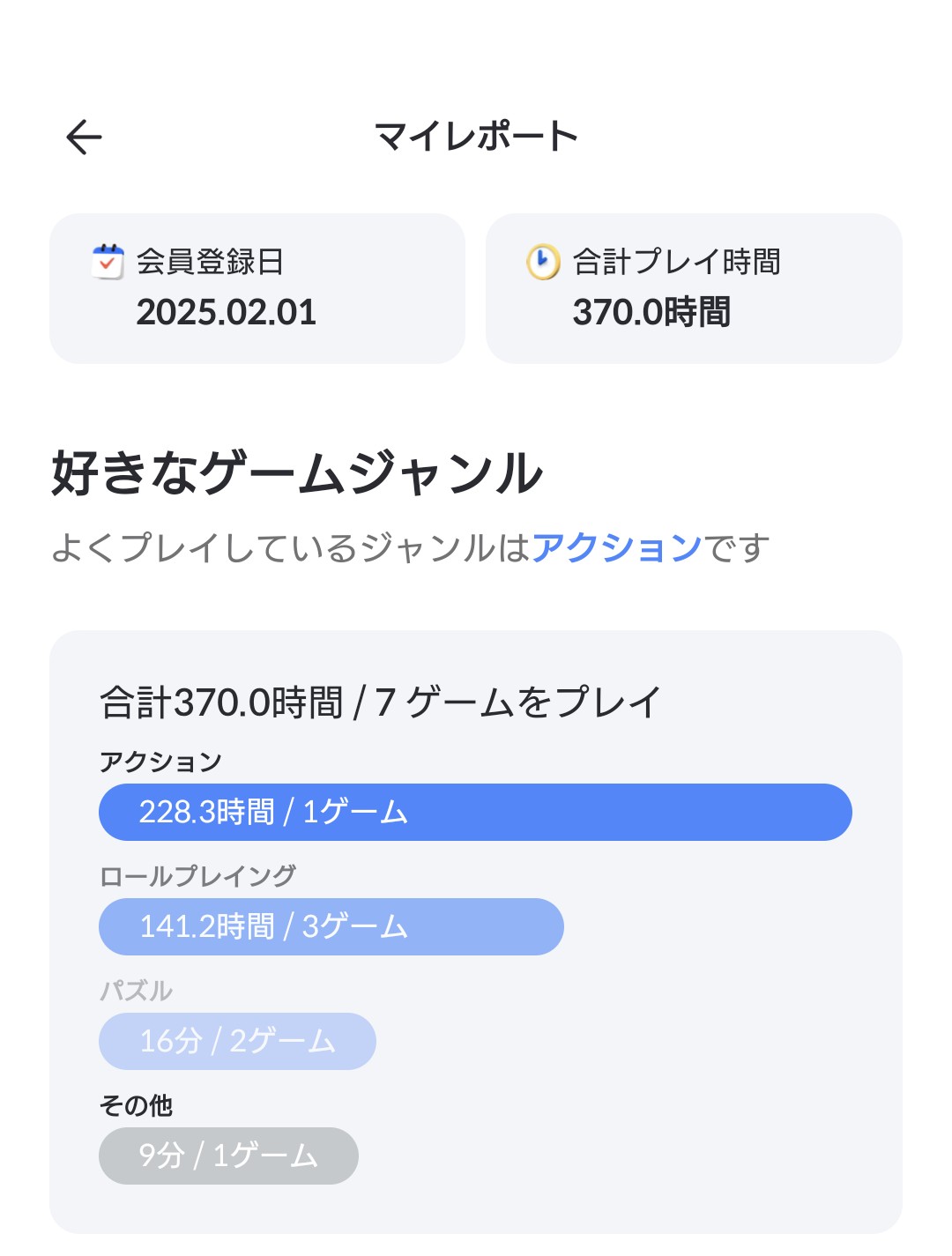Click the calendar icon beside 会員登録日

(x=108, y=262)
